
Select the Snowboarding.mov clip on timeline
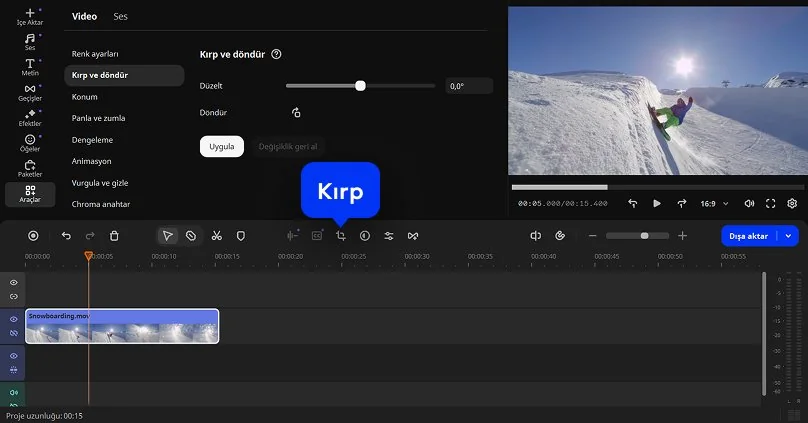121,326
